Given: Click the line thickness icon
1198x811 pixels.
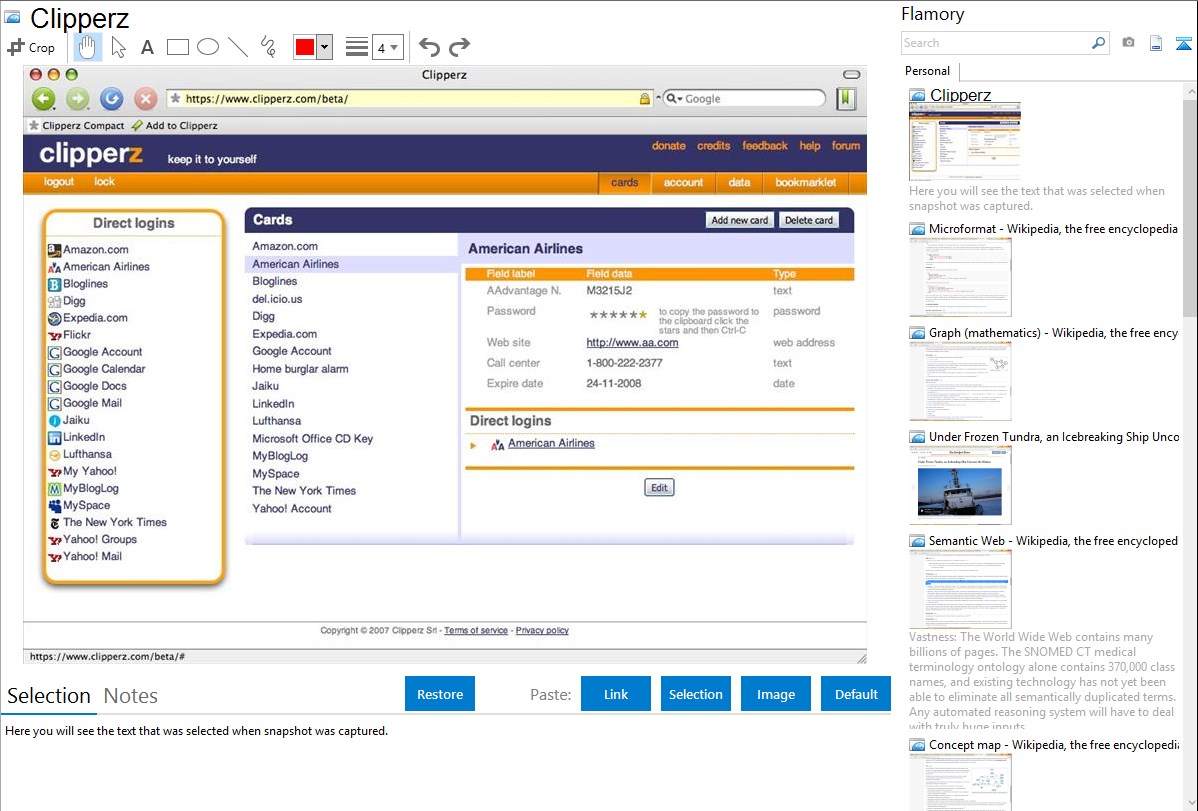Looking at the screenshot, I should tap(356, 47).
